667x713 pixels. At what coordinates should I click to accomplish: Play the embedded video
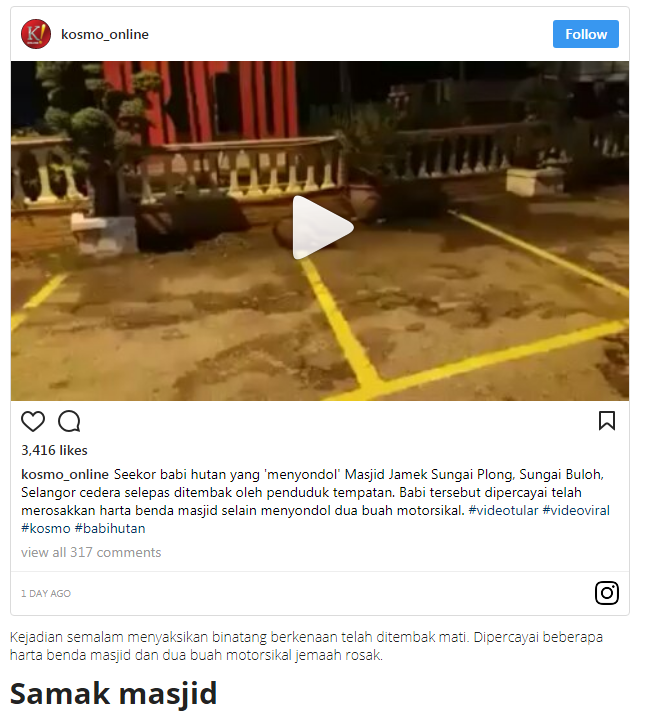pyautogui.click(x=322, y=227)
